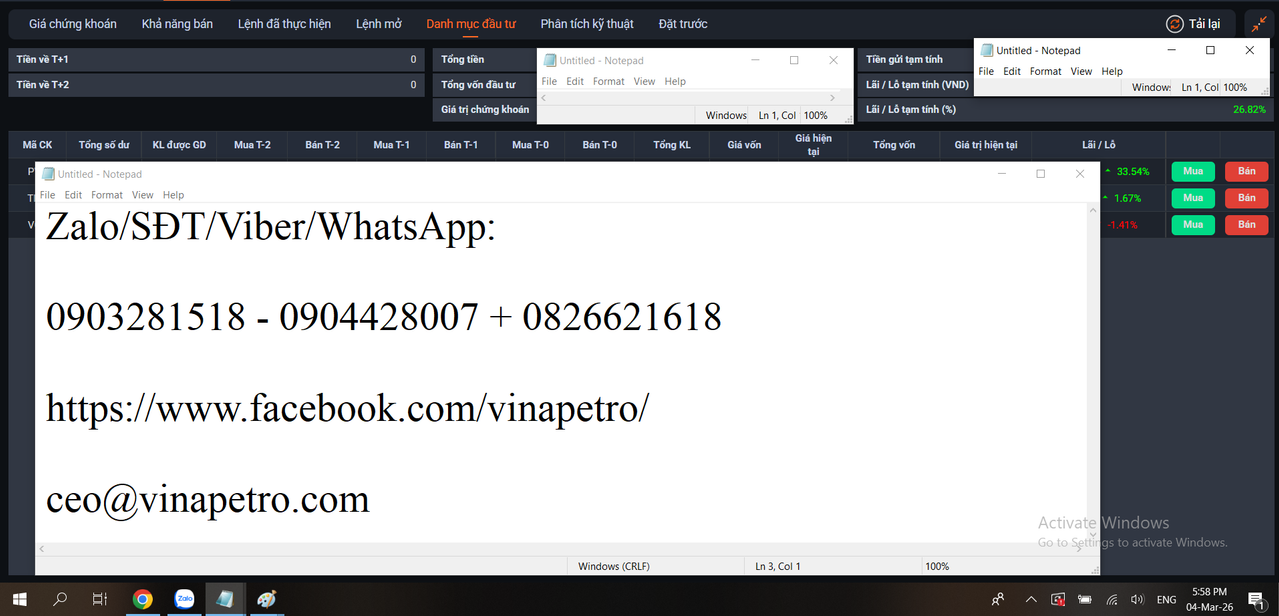Screen dimensions: 1279x616
Task: Open View menu in the top-right Notepad
Action: (1081, 71)
